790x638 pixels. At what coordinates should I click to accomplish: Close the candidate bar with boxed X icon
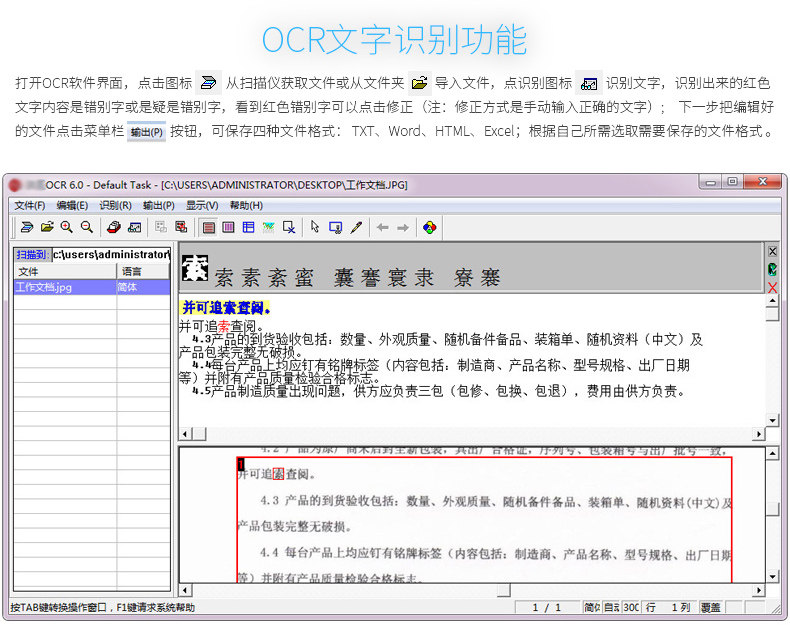[772, 251]
